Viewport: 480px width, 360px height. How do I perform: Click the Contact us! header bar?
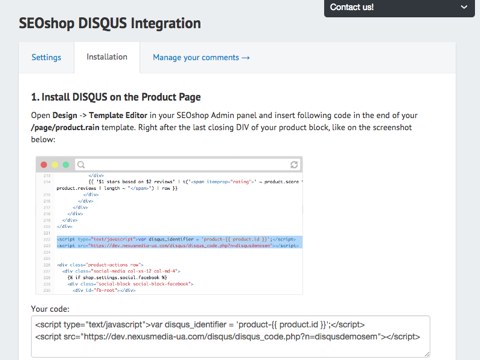point(399,8)
